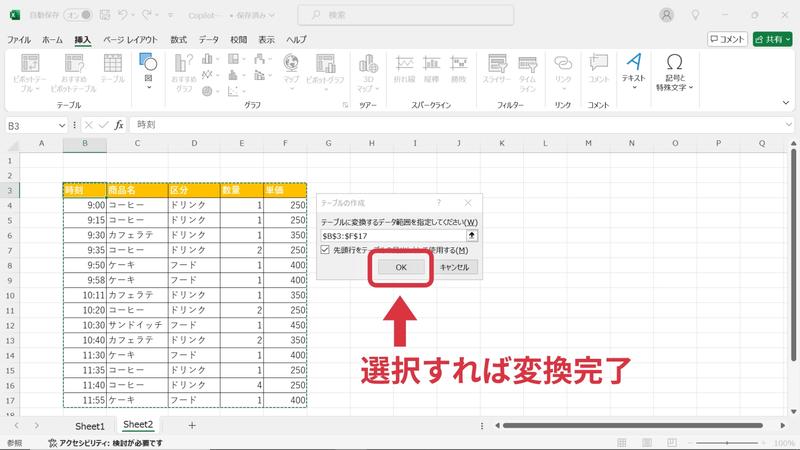Screen dimensions: 800x450
Task: Switch to the 校閲 tab
Action: pos(238,39)
